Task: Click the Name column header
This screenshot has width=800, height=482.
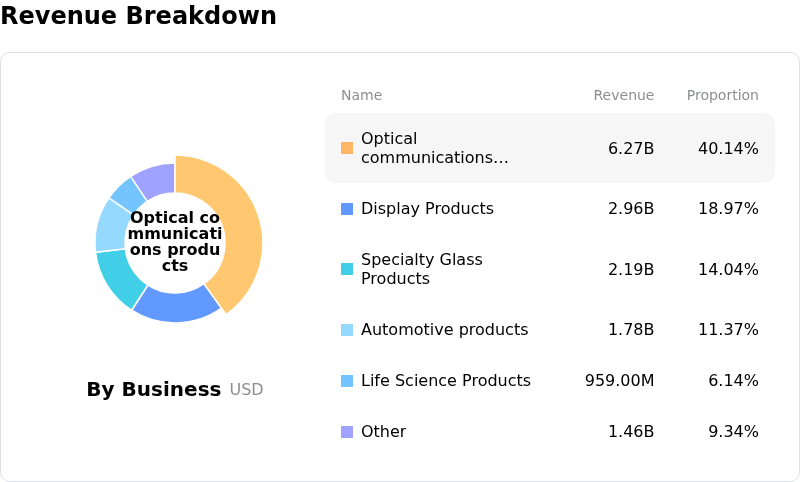Action: pos(361,96)
